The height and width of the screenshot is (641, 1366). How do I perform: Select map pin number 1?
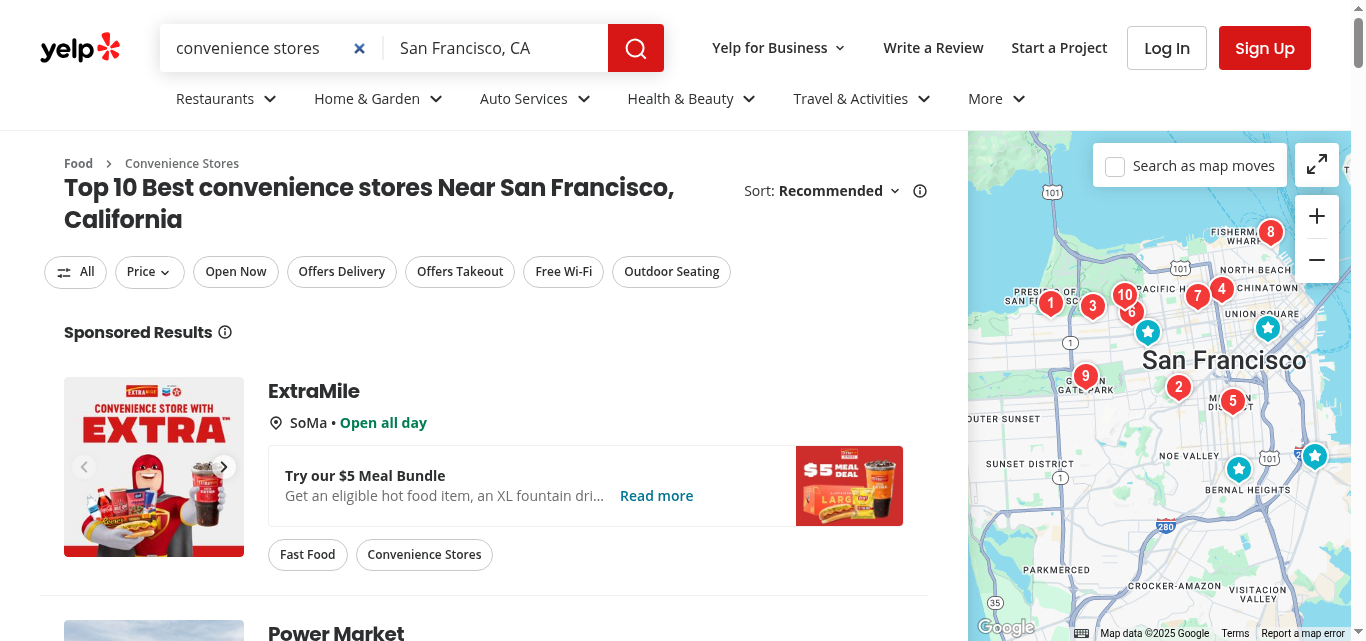(x=1050, y=302)
